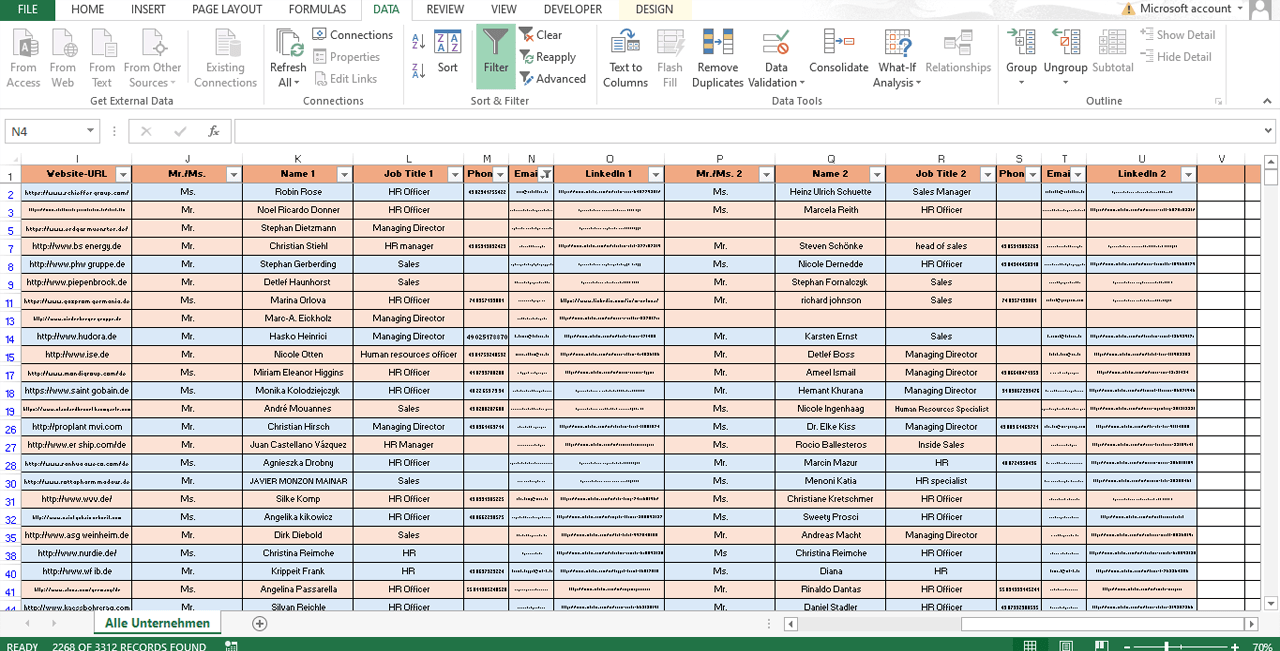The image size is (1280, 651).
Task: Add a new sheet with plus button
Action: pos(260,623)
